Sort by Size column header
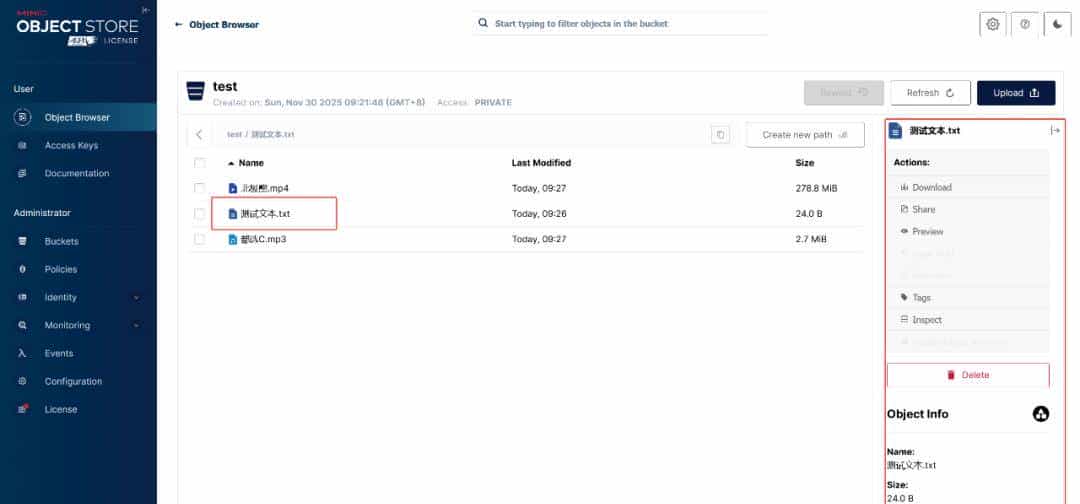 (804, 163)
